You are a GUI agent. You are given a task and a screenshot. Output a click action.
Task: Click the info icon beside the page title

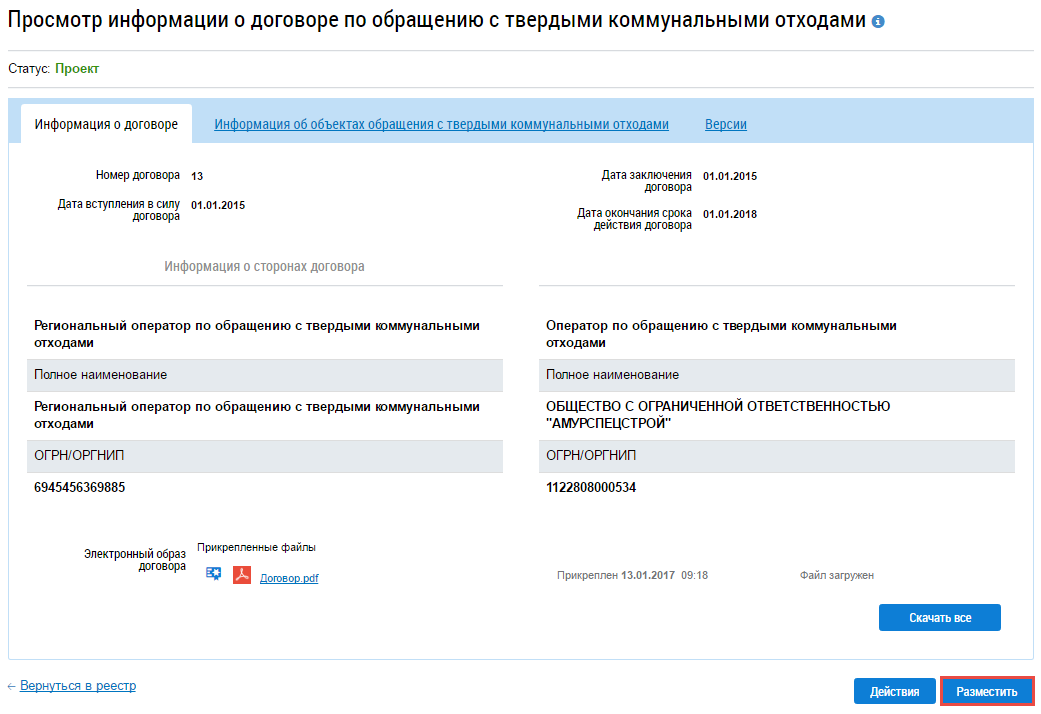coord(878,21)
